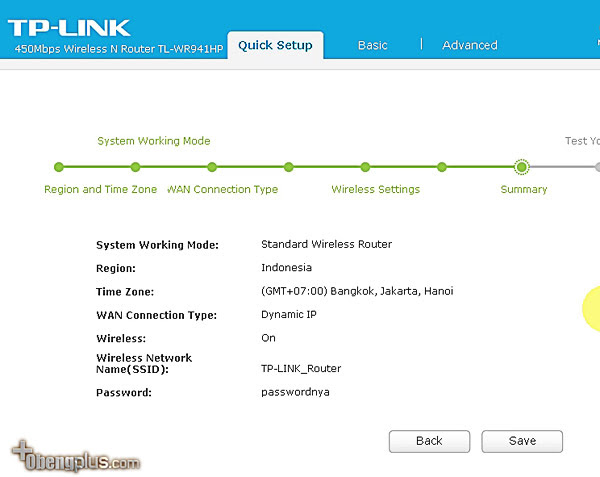Screen dimensions: 600x477
Task: Click the TP-LINK logo
Action: pos(69,28)
